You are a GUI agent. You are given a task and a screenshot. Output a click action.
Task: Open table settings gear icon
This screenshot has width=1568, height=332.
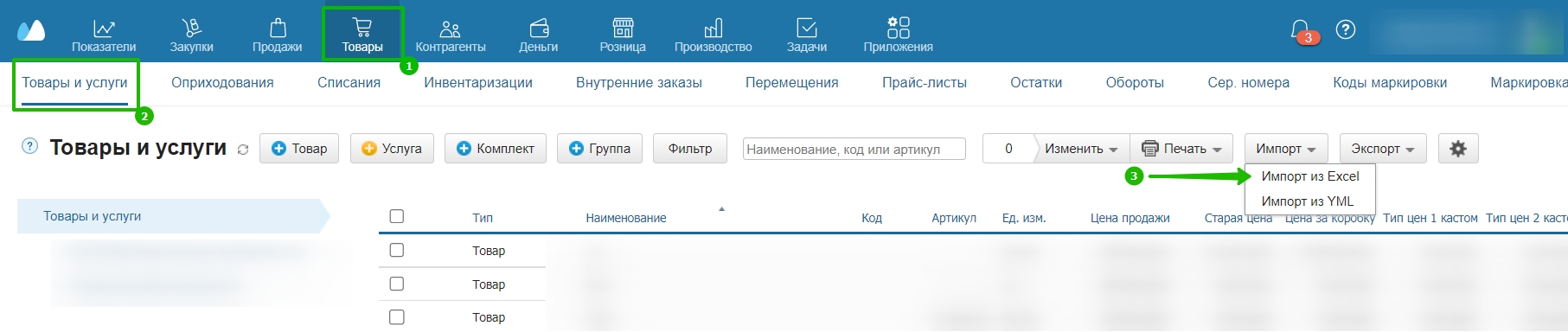[x=1458, y=149]
